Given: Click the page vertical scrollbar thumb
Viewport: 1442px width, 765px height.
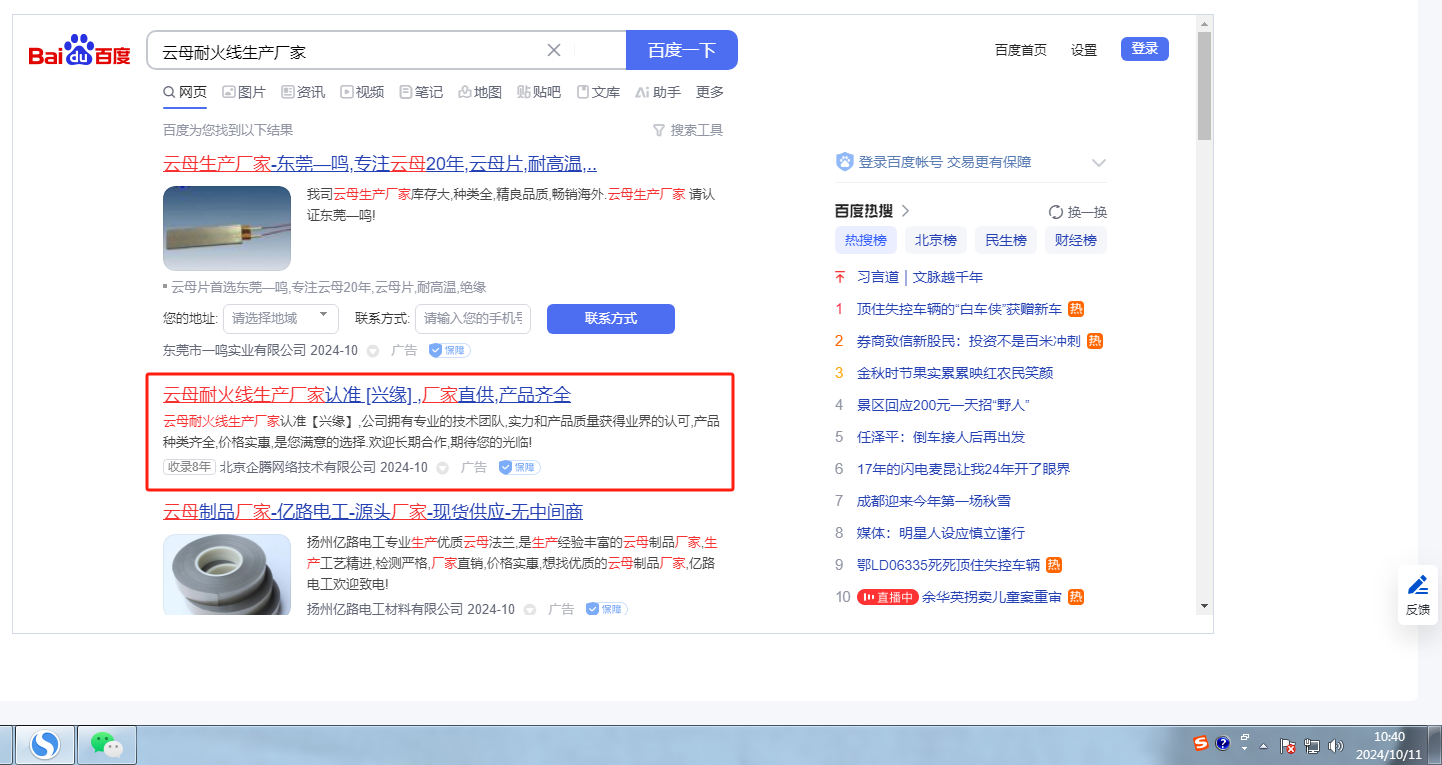Looking at the screenshot, I should pos(1204,86).
